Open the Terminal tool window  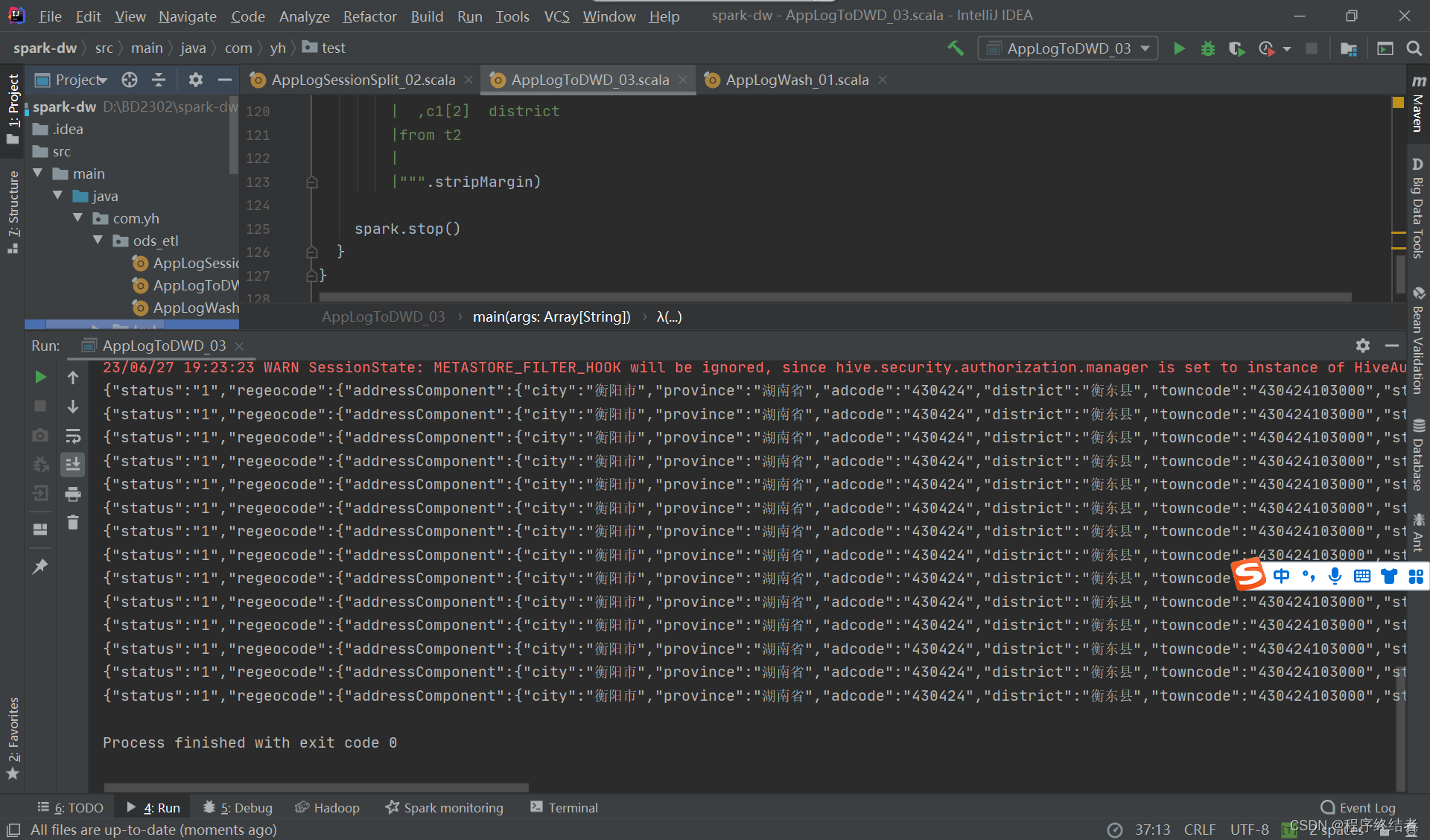(x=564, y=807)
